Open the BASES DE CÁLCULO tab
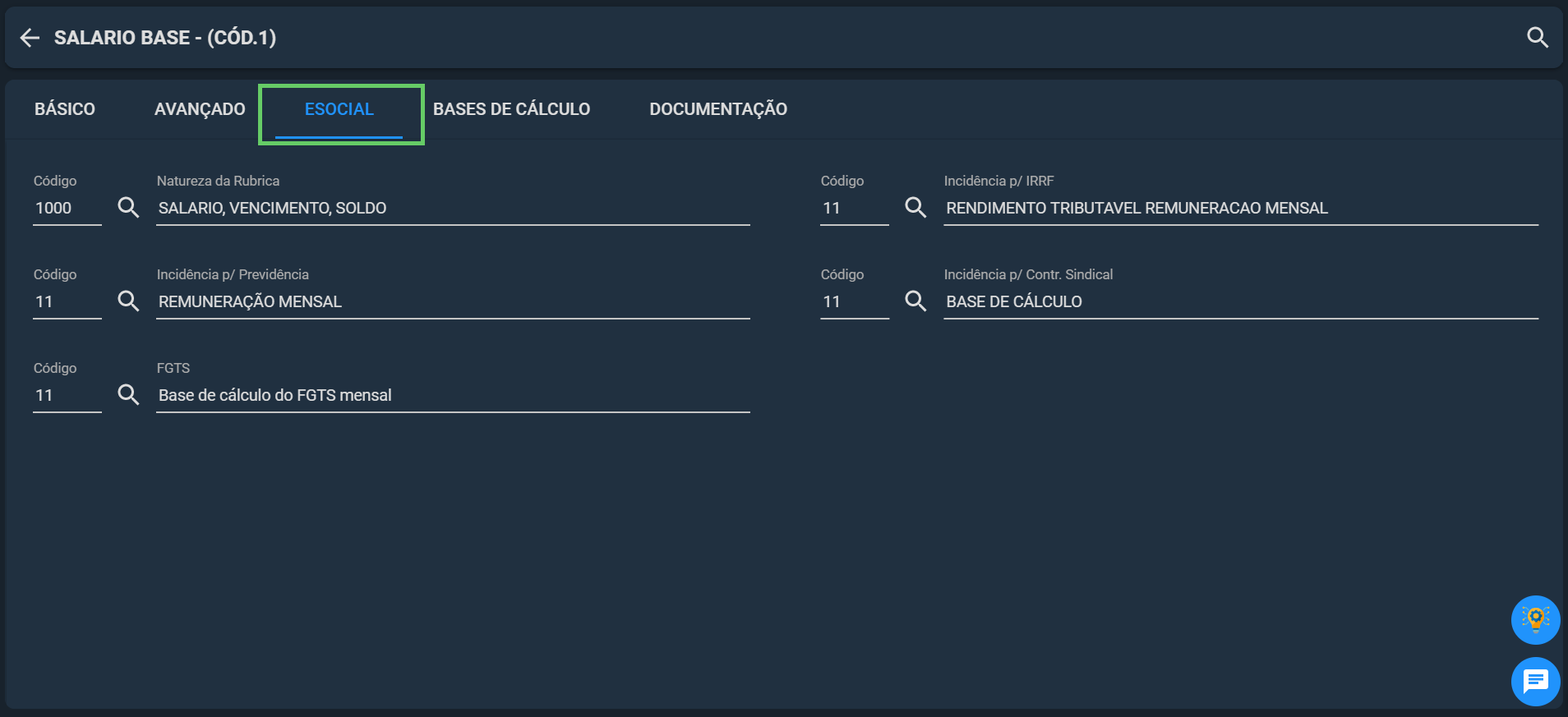The image size is (1568, 717). [511, 109]
